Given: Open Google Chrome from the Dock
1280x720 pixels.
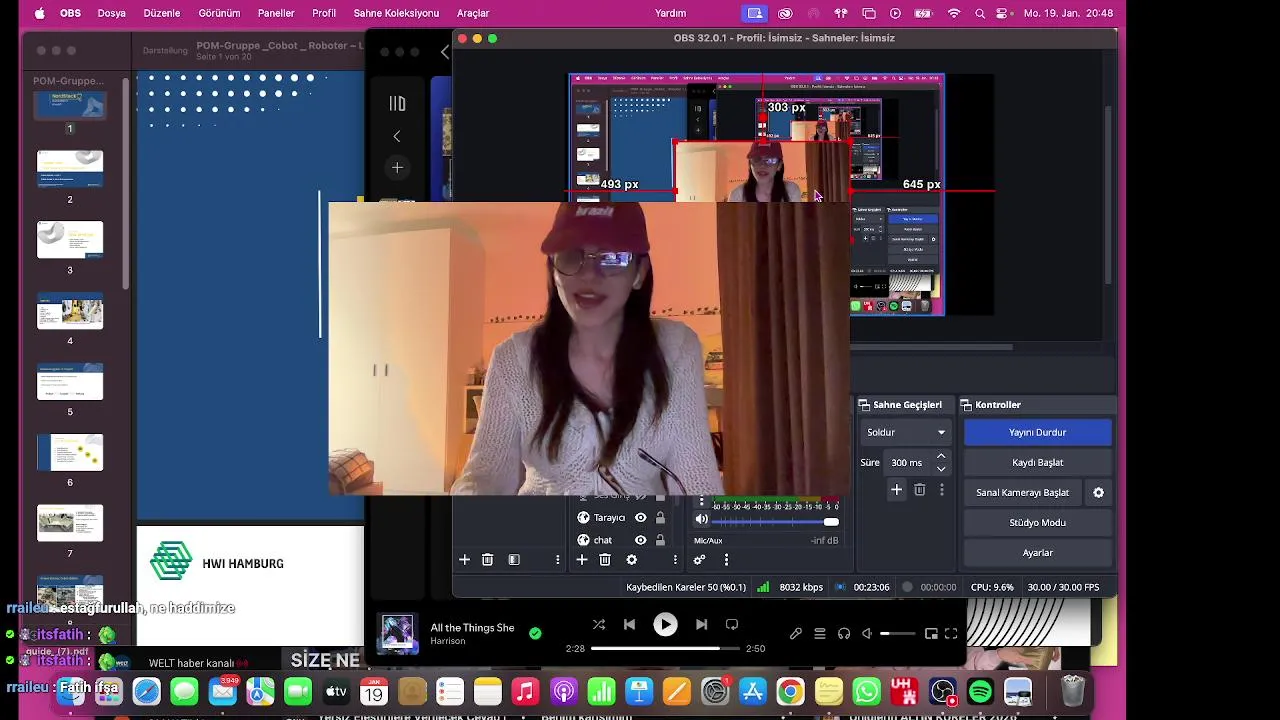Looking at the screenshot, I should pyautogui.click(x=790, y=691).
